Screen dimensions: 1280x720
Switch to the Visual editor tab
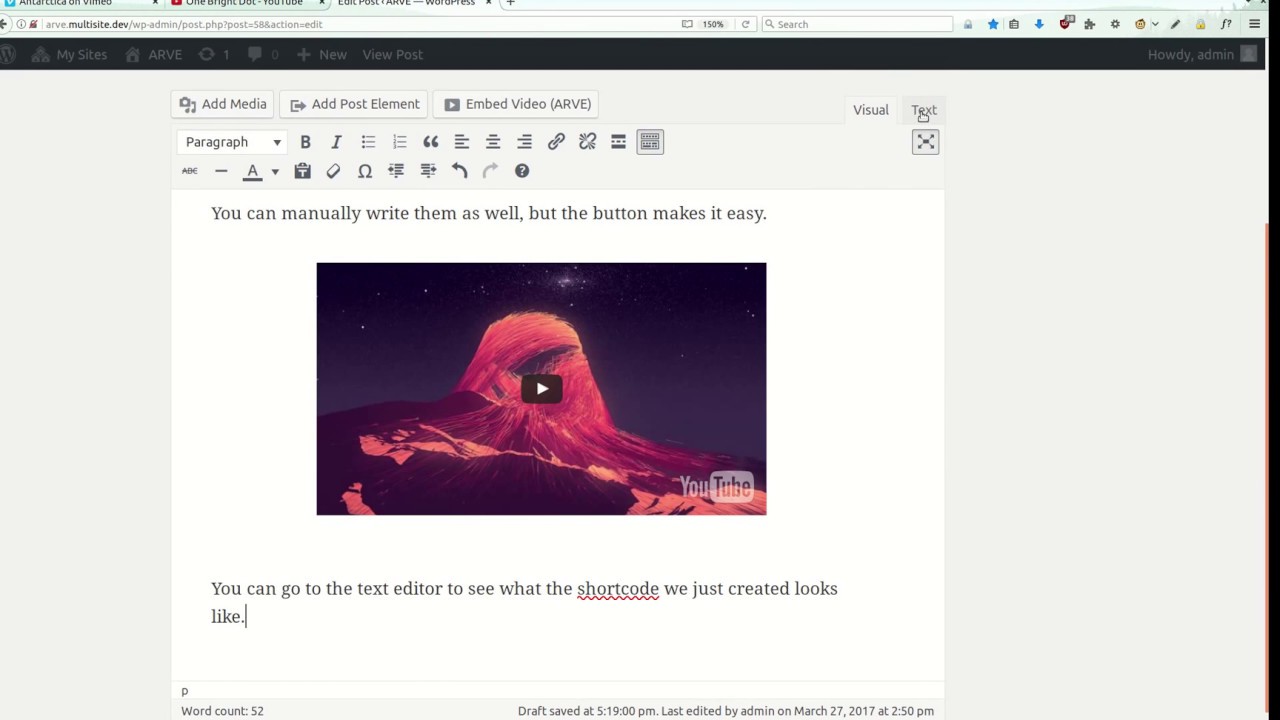[870, 110]
